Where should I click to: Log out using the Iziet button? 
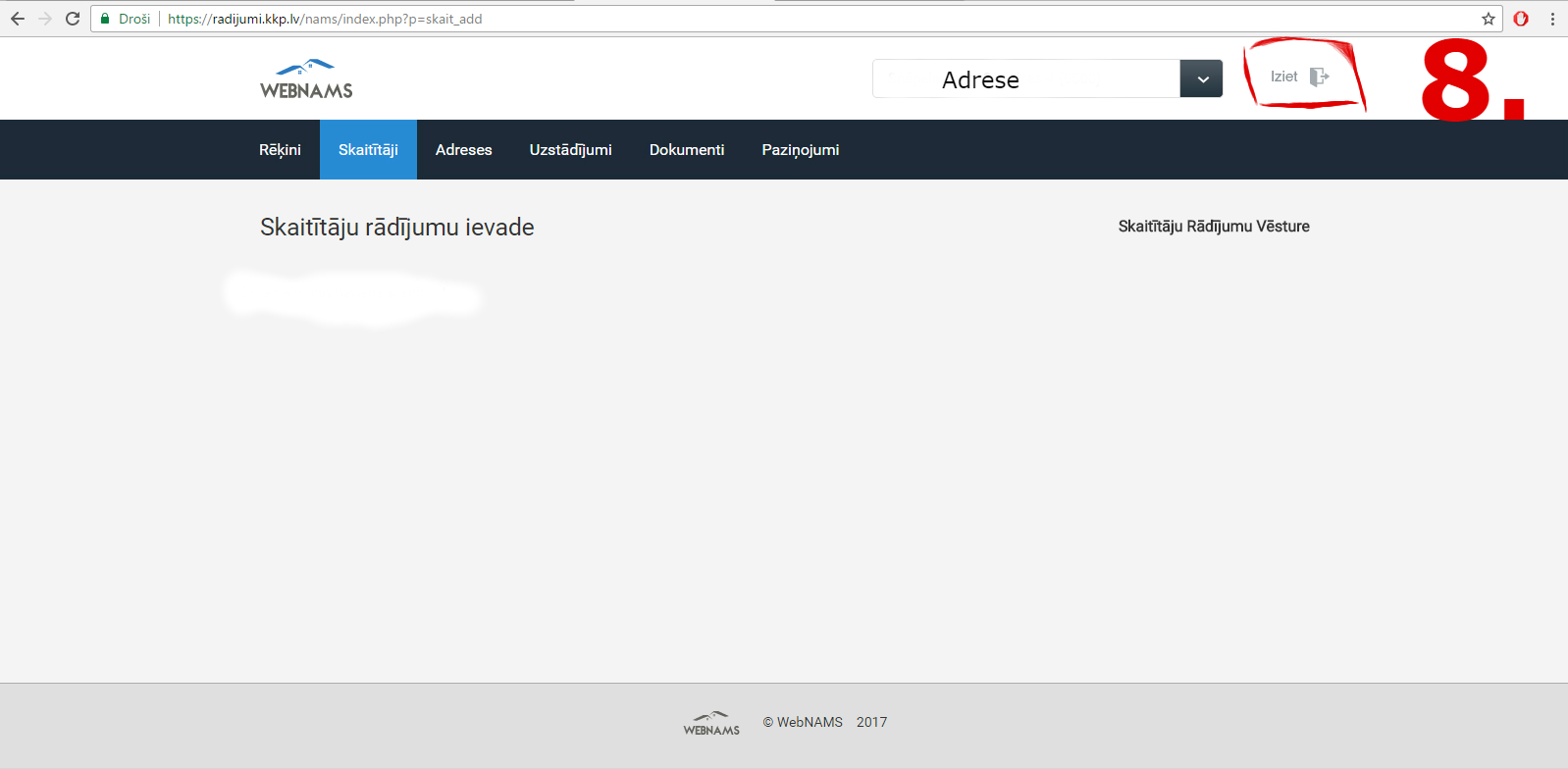[x=1298, y=77]
